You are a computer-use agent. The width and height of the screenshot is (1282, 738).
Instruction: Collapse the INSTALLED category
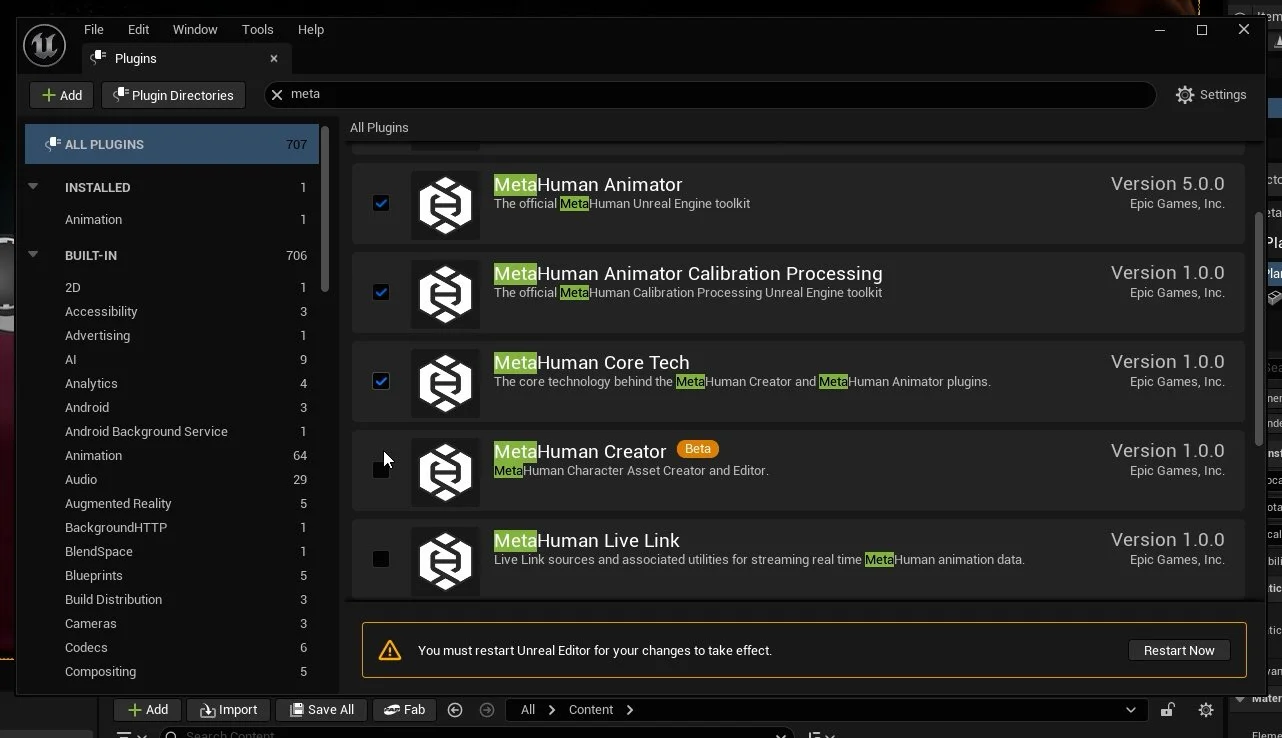pyautogui.click(x=33, y=186)
